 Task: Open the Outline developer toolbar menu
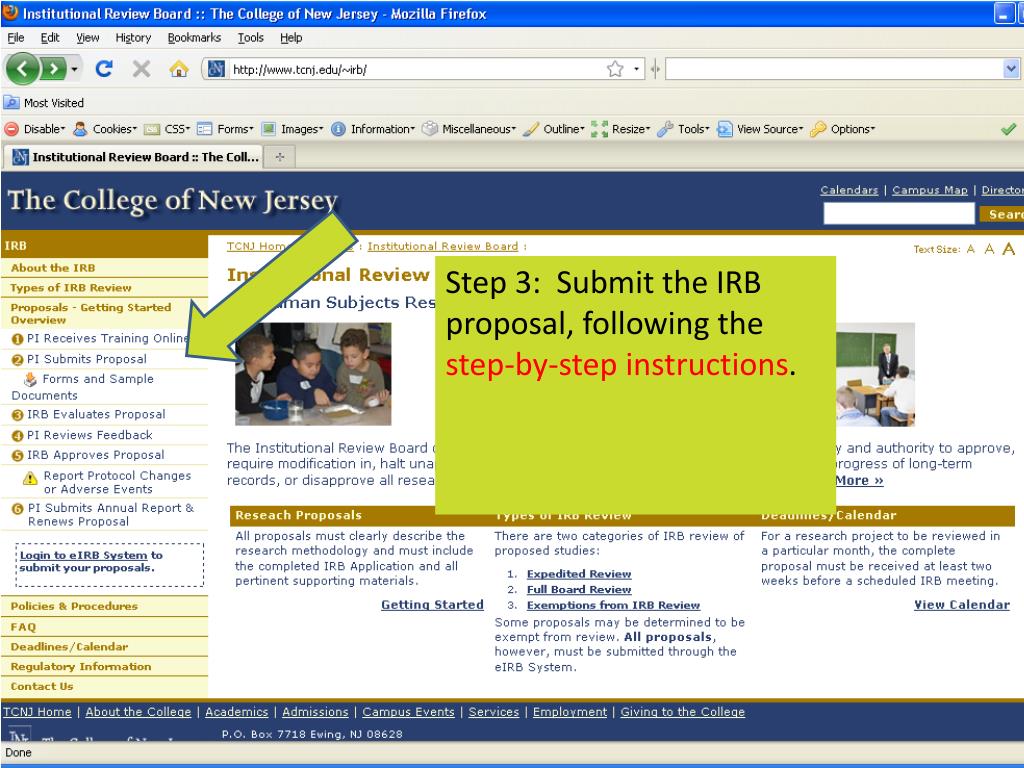554,129
